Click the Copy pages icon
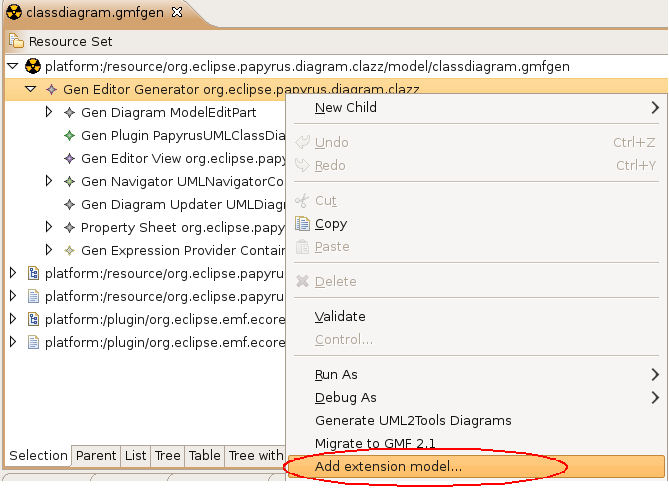The height and width of the screenshot is (489, 669). click(303, 224)
